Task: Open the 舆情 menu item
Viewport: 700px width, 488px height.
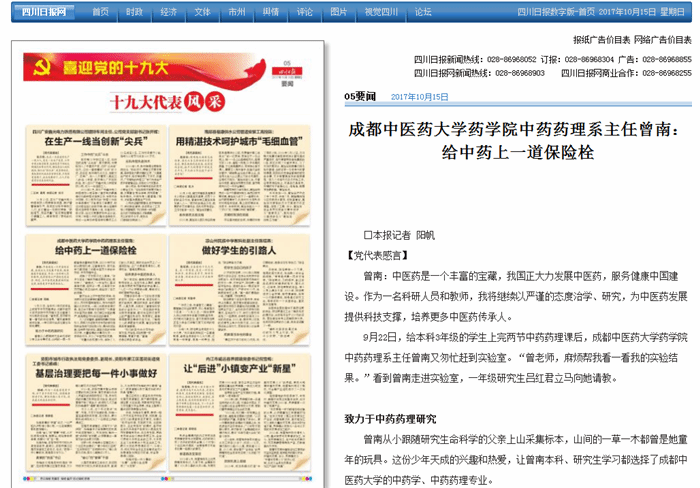Action: tap(270, 12)
